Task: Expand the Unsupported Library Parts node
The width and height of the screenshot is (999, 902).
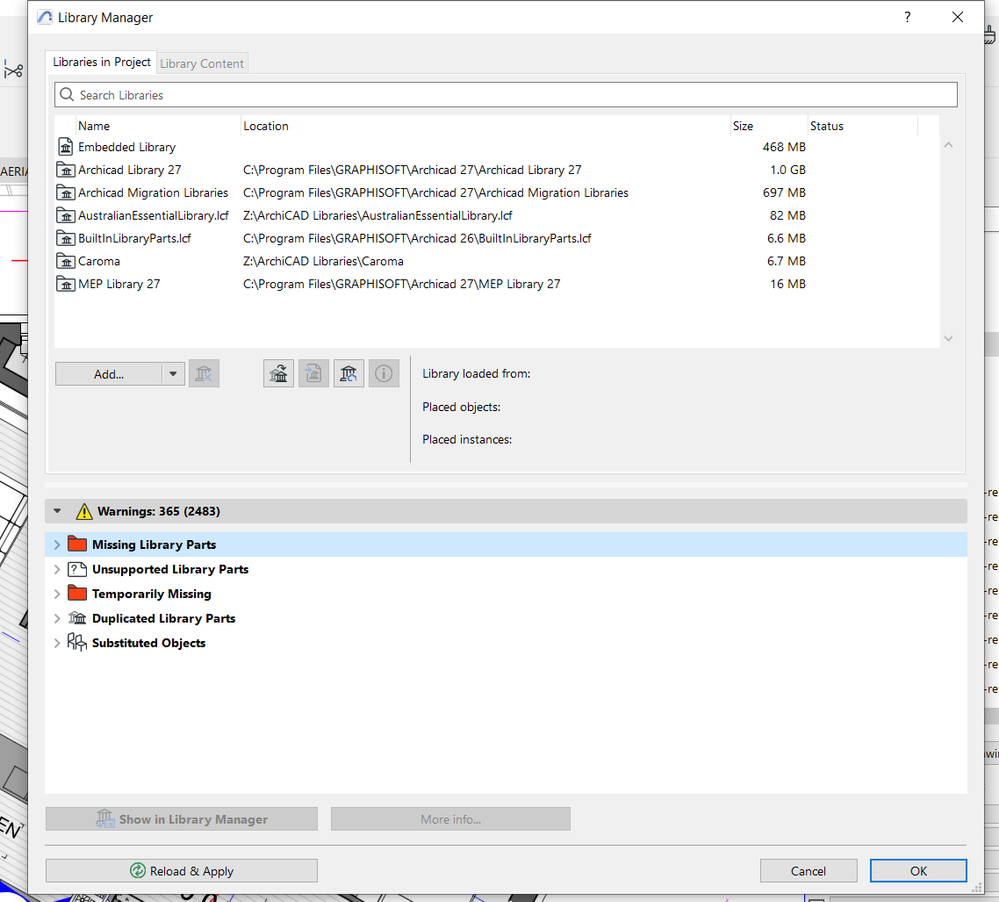Action: point(57,569)
